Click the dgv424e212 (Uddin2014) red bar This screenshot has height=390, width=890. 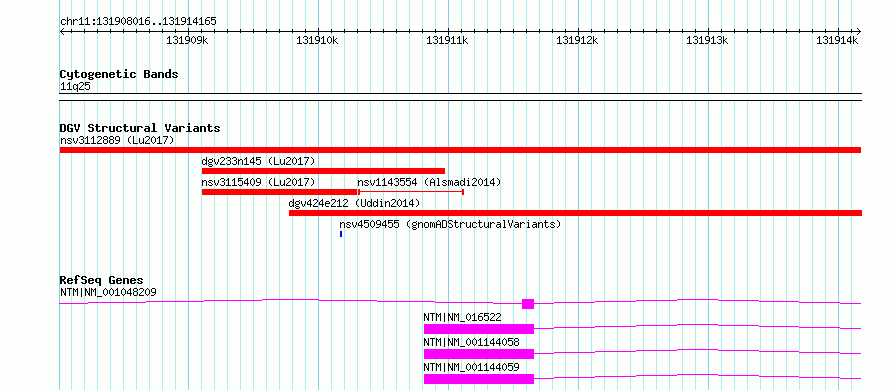click(x=575, y=213)
